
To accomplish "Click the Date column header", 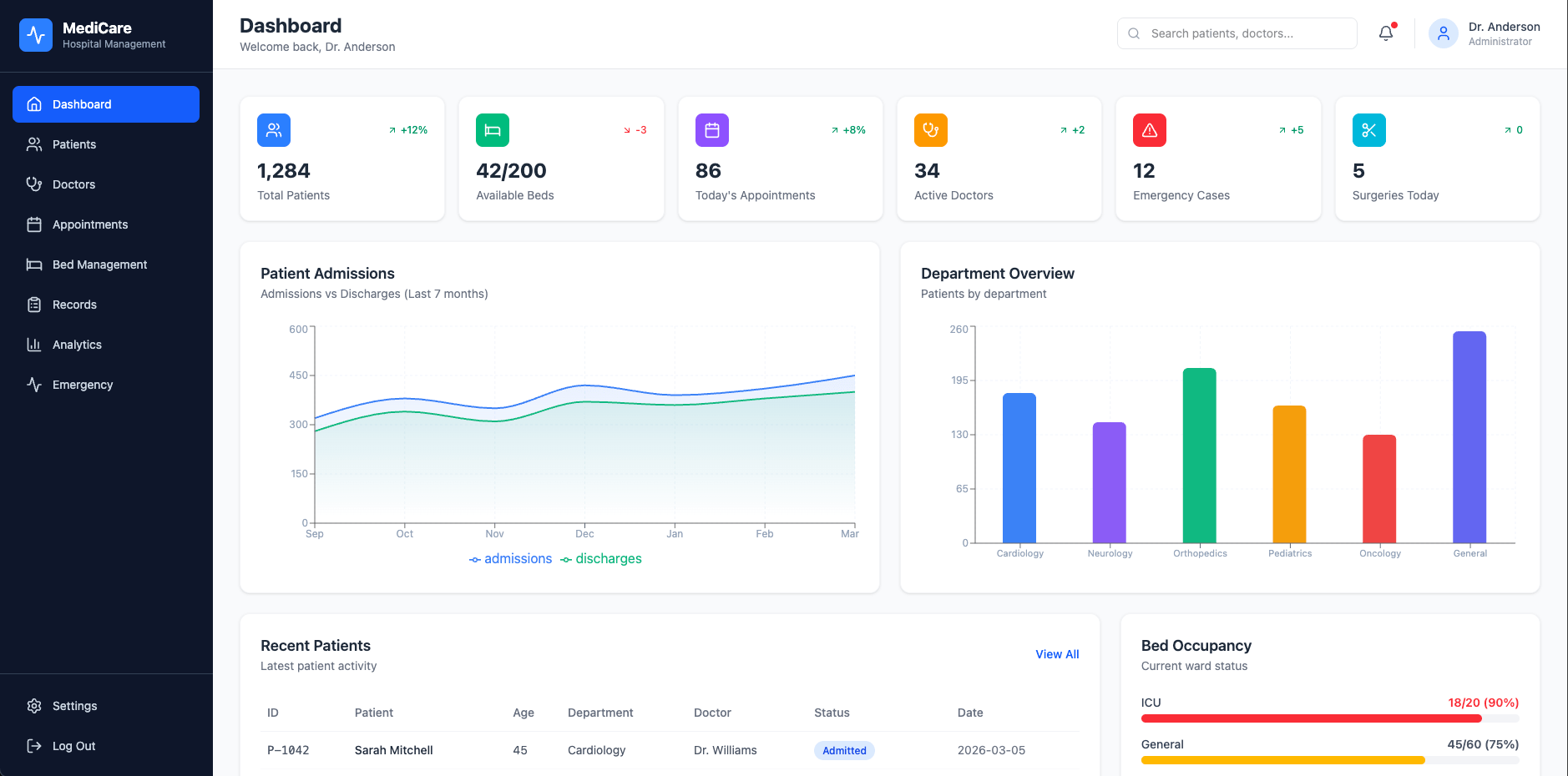I will (970, 713).
